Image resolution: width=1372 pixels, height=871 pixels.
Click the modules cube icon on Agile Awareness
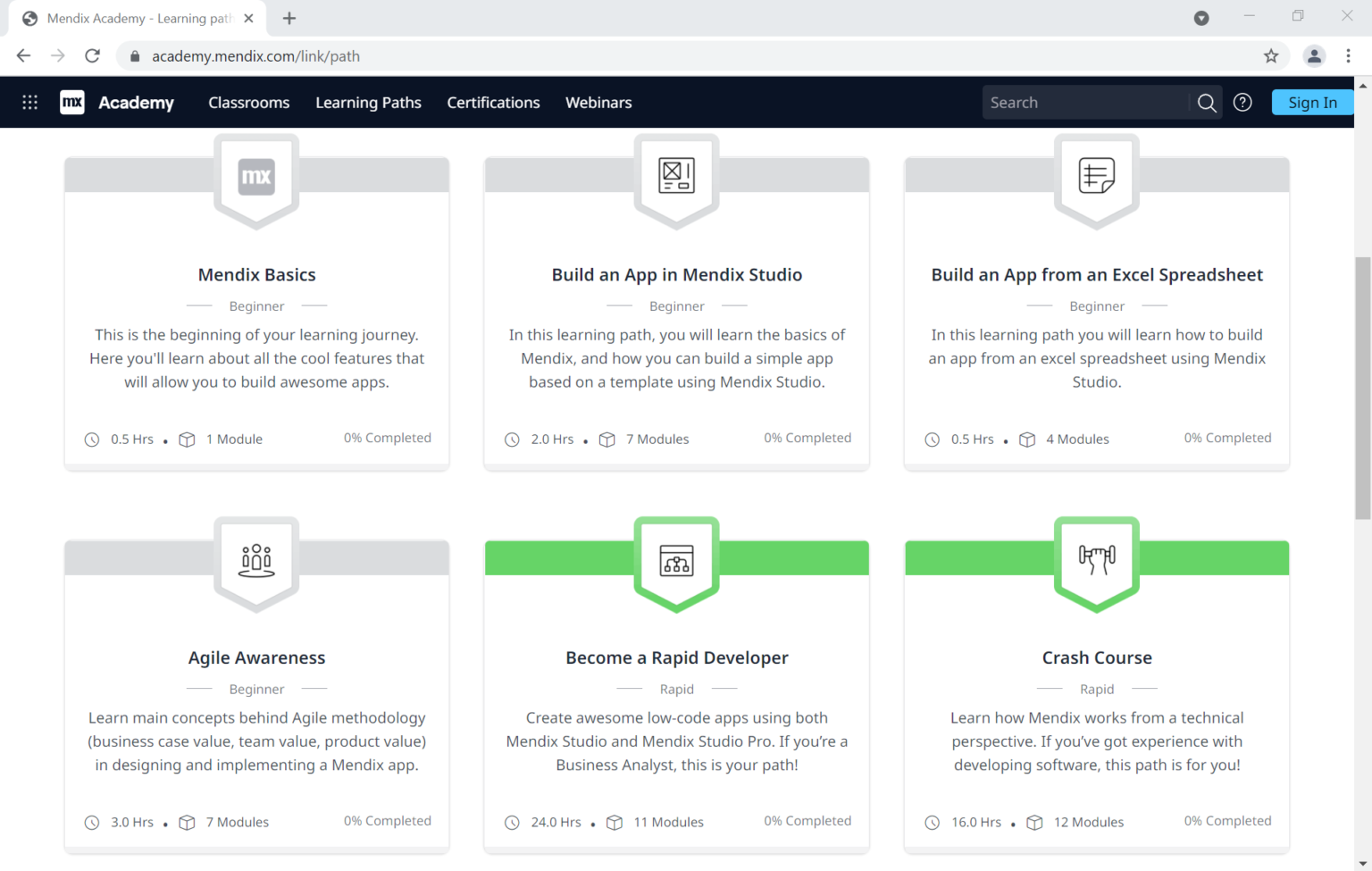(187, 822)
